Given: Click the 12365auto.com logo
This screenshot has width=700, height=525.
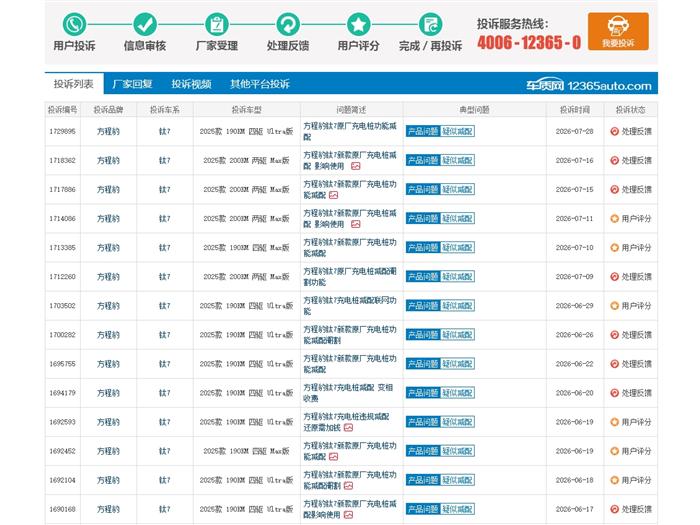Looking at the screenshot, I should point(588,85).
